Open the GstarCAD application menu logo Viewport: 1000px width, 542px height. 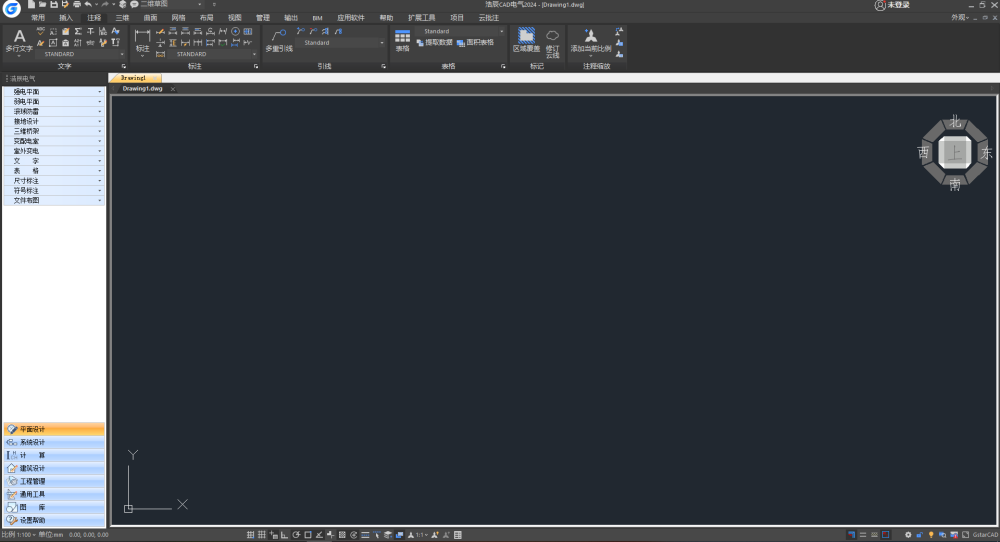click(11, 8)
